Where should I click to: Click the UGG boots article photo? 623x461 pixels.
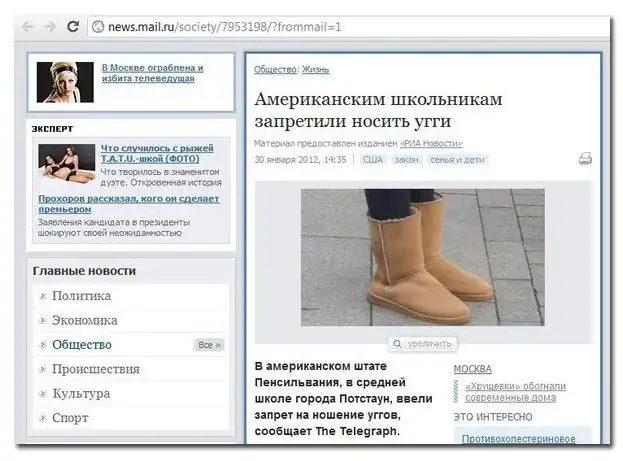pos(423,256)
